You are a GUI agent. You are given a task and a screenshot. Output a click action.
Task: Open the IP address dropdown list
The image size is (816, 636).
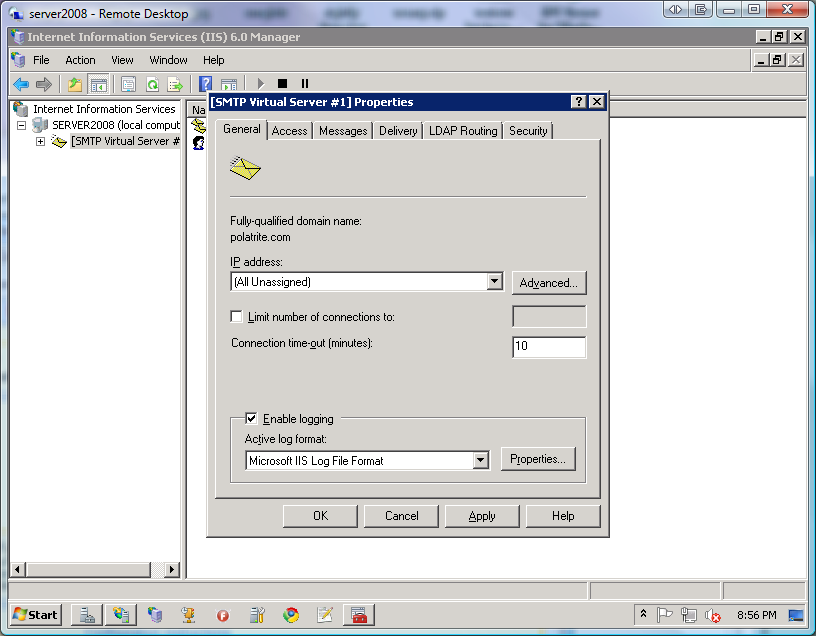pos(495,282)
